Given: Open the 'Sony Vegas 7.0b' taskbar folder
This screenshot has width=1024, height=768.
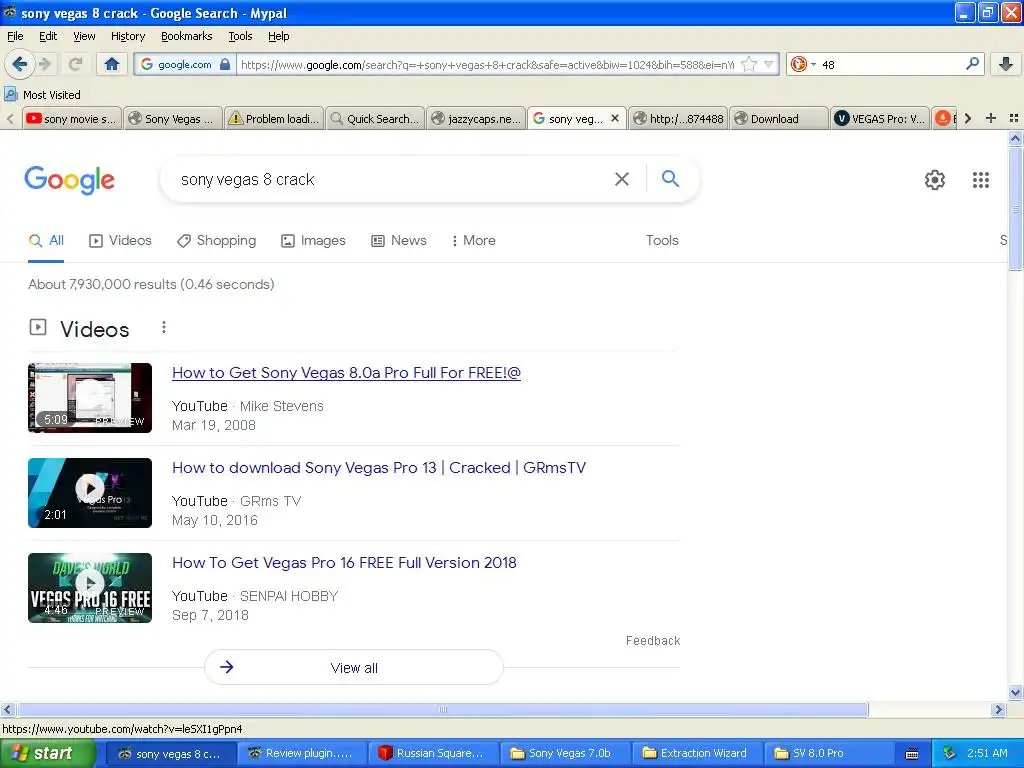Looking at the screenshot, I should 564,754.
